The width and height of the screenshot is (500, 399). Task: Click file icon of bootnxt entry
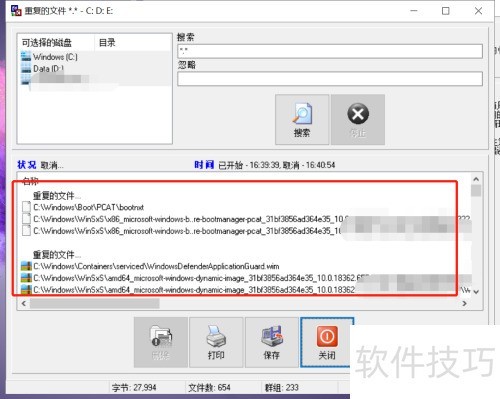click(26, 207)
